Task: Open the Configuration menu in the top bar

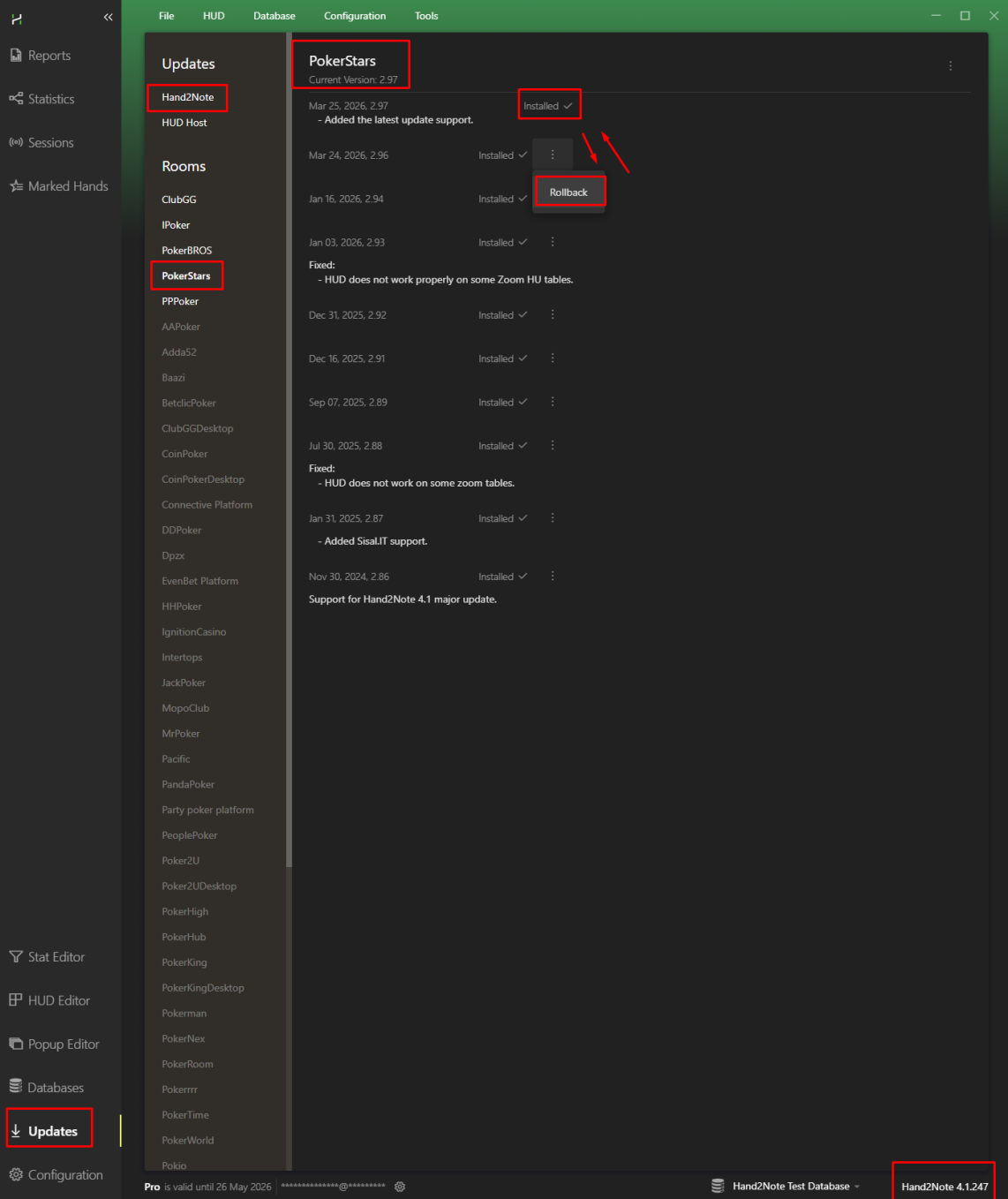Action: pos(355,16)
